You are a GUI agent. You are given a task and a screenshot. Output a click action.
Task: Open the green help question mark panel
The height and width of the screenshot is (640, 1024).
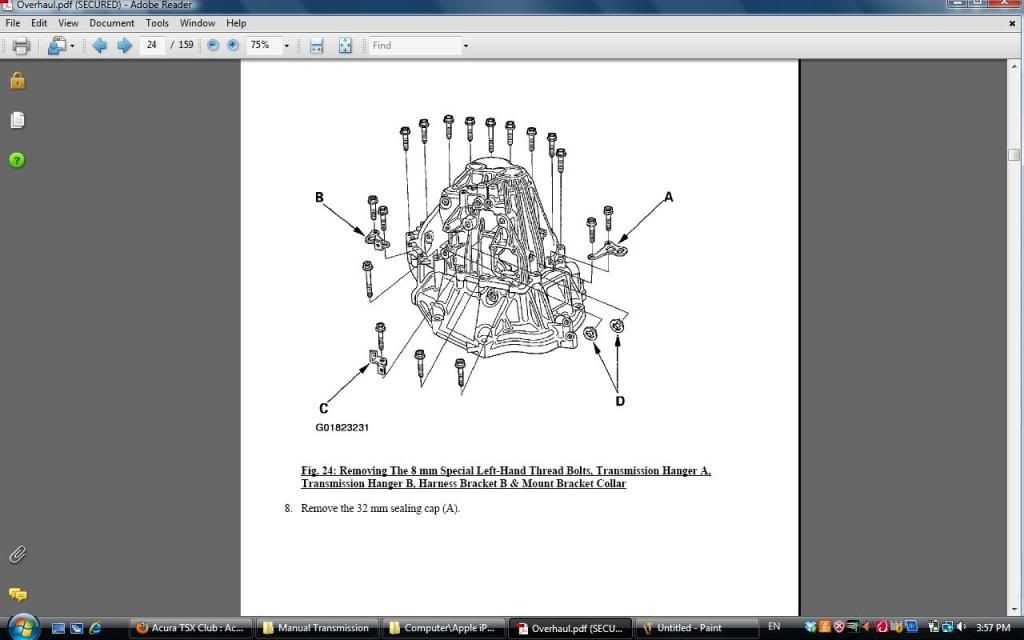[17, 160]
